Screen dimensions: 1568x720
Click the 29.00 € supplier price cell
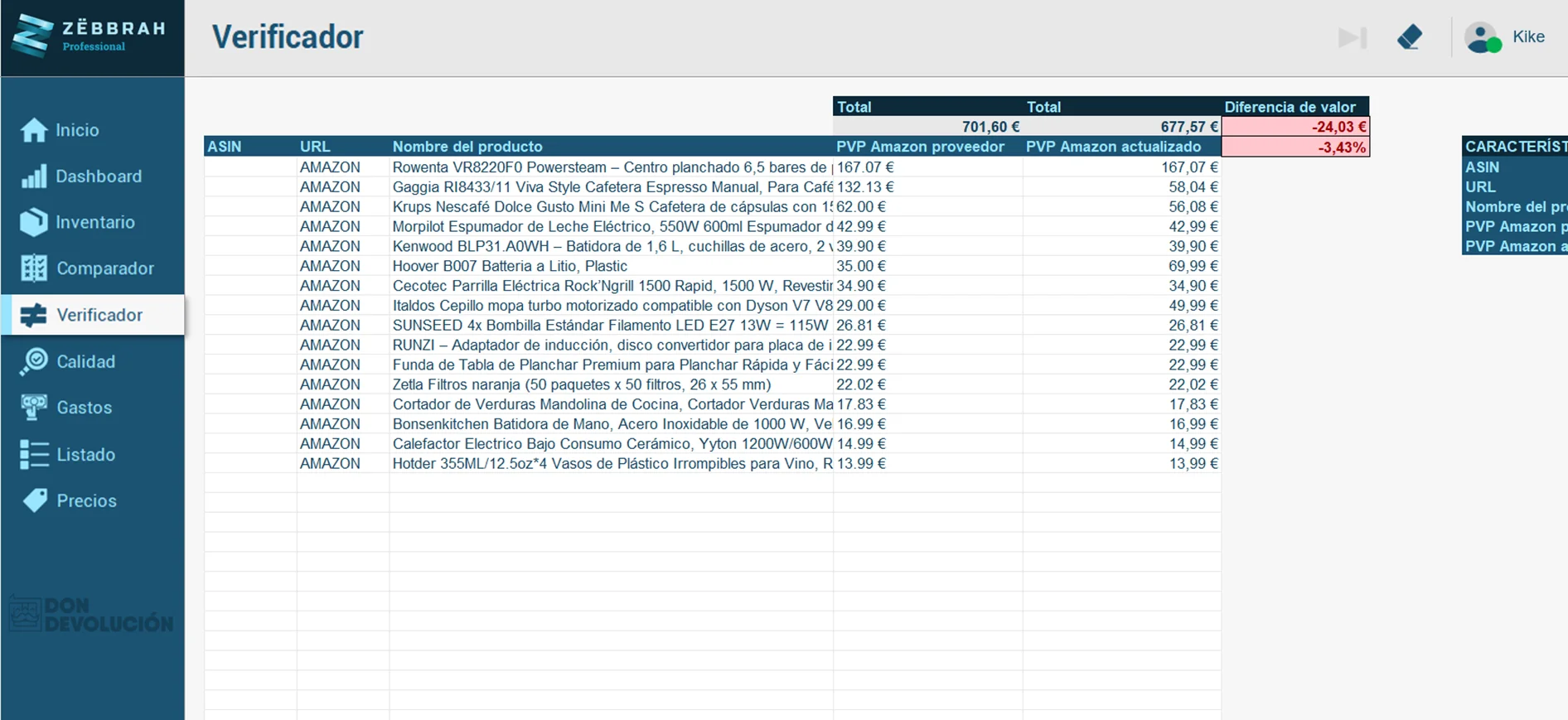(928, 306)
